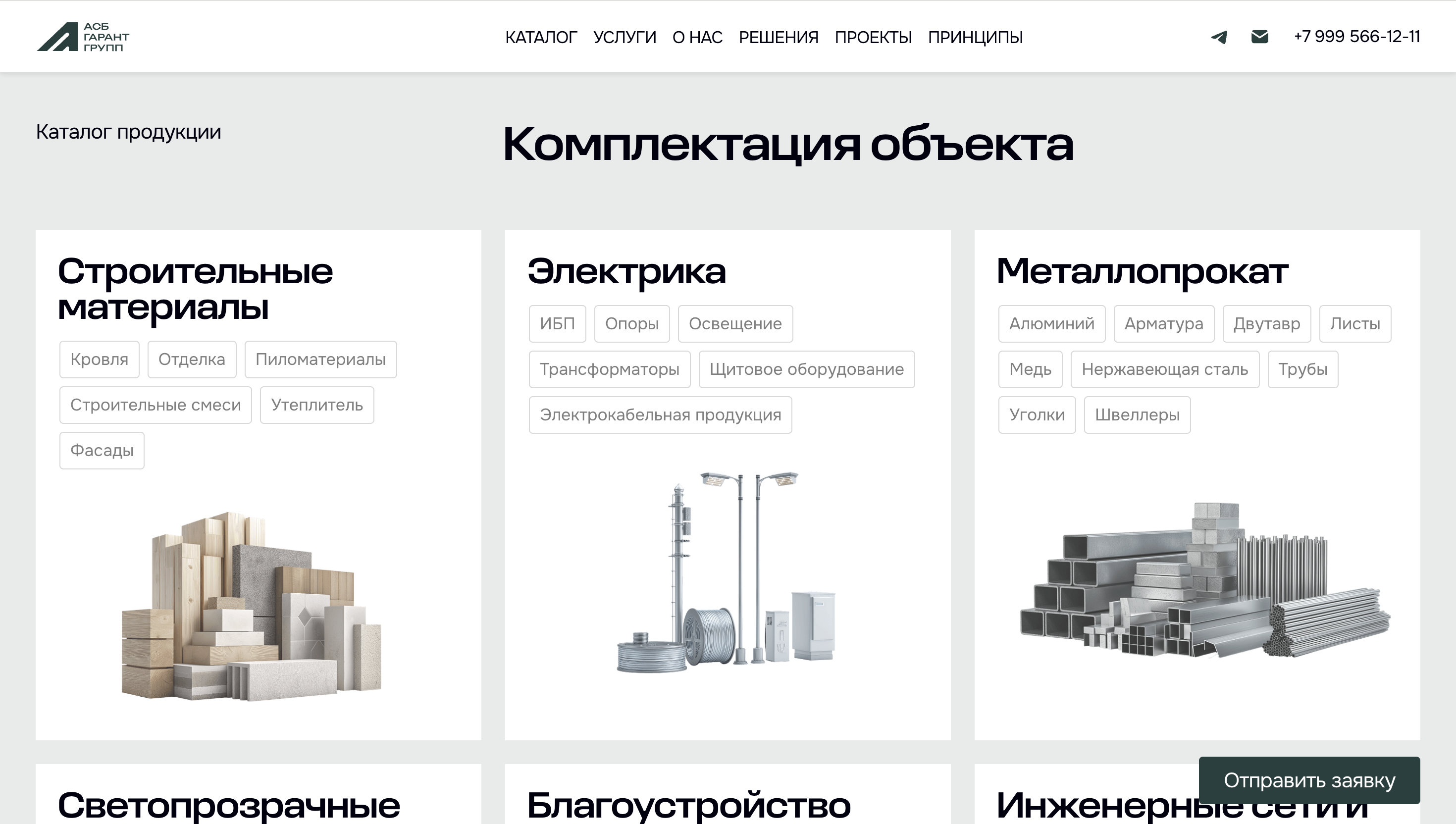
Task: Select the Пиломатериалы category tag
Action: (320, 359)
